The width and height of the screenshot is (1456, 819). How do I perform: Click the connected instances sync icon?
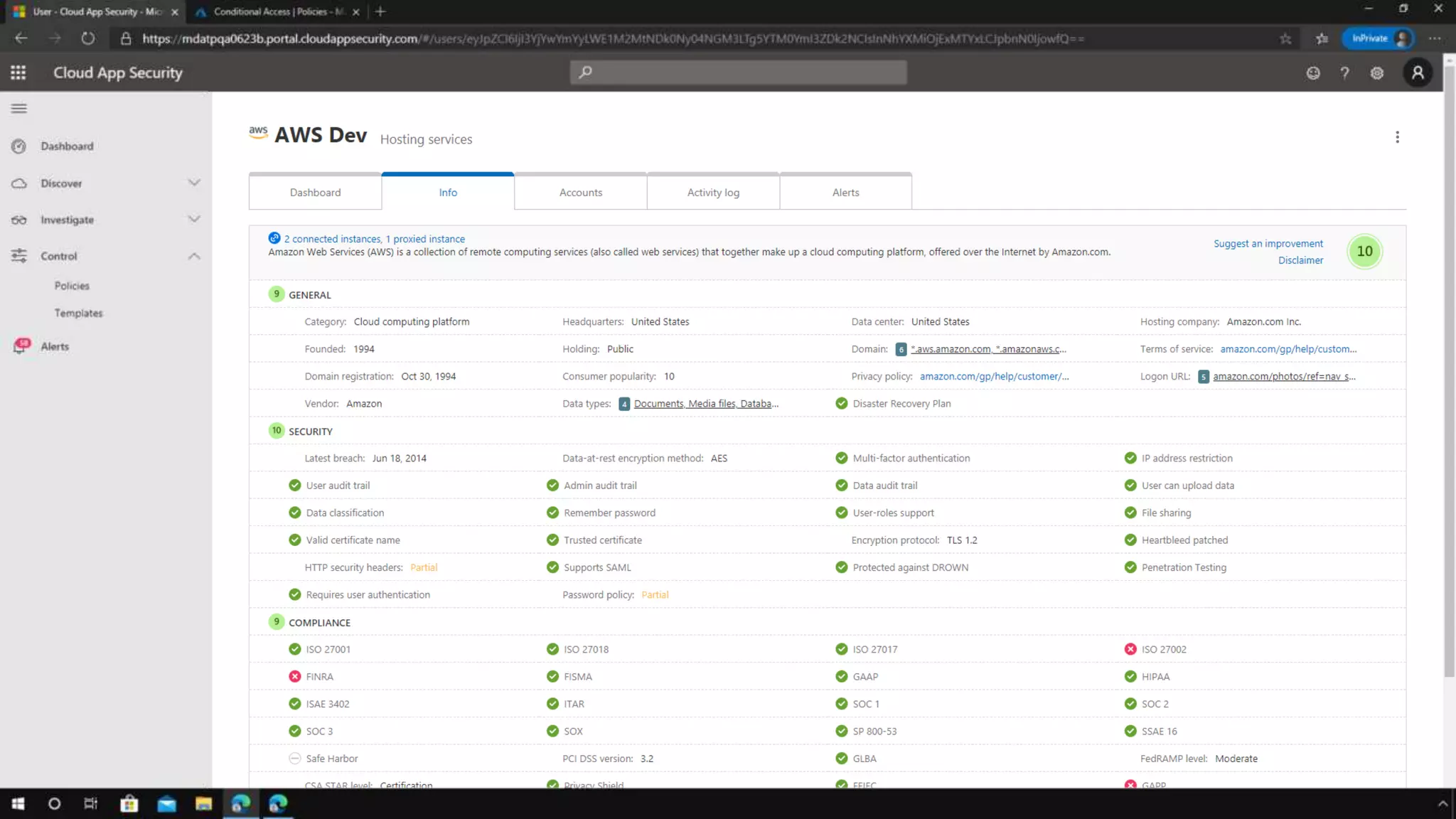tap(274, 238)
